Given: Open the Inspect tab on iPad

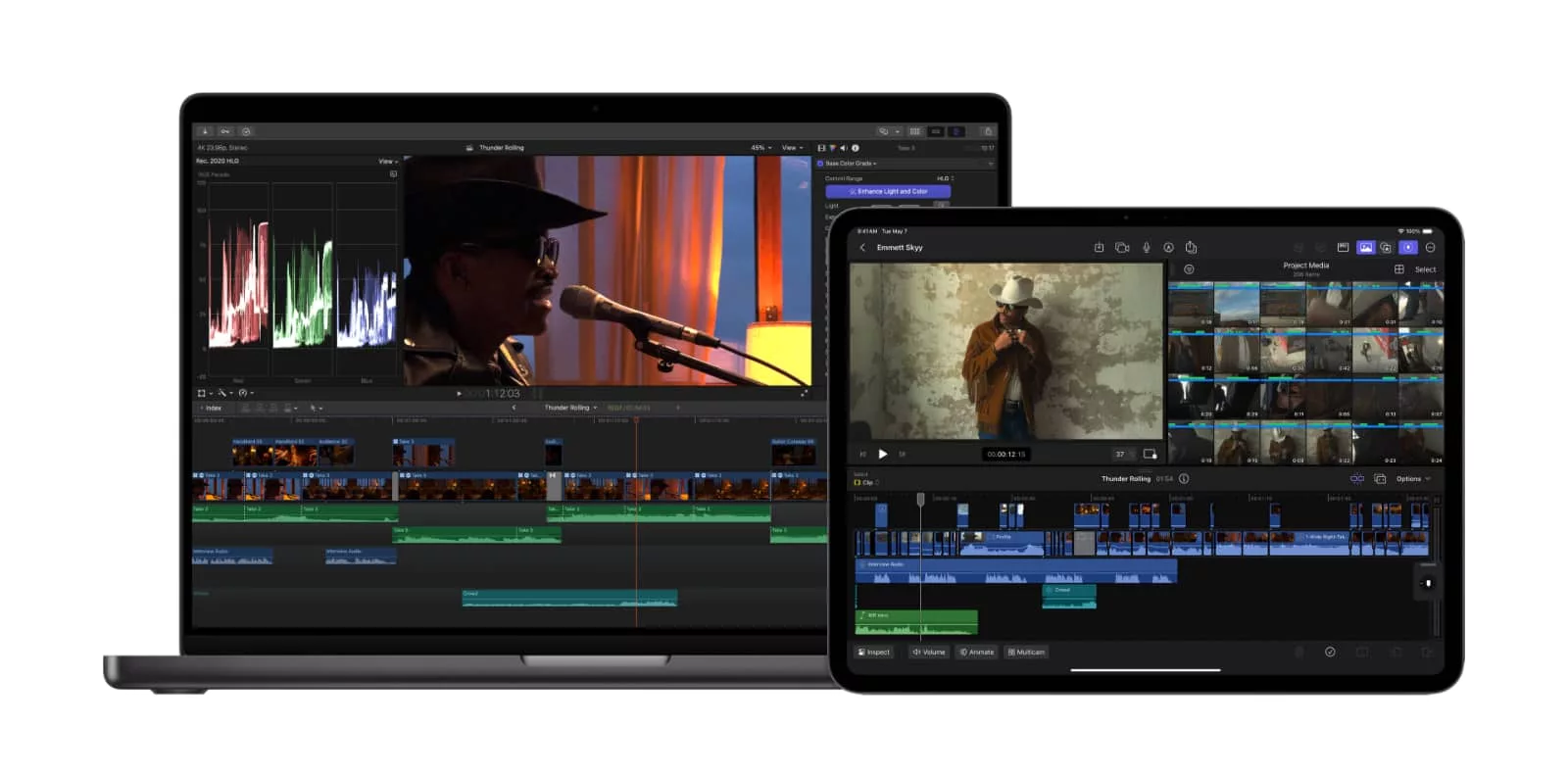Looking at the screenshot, I should (x=874, y=653).
